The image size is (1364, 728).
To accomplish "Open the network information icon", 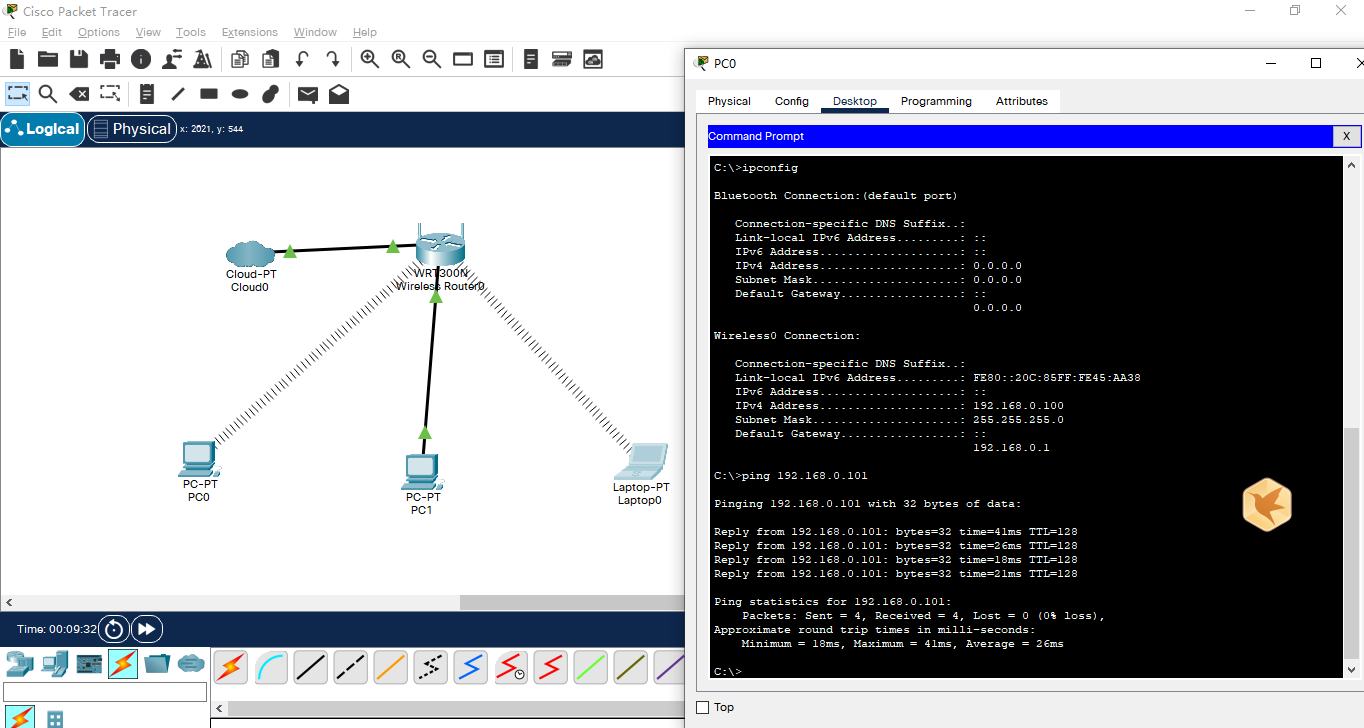I will click(x=141, y=59).
